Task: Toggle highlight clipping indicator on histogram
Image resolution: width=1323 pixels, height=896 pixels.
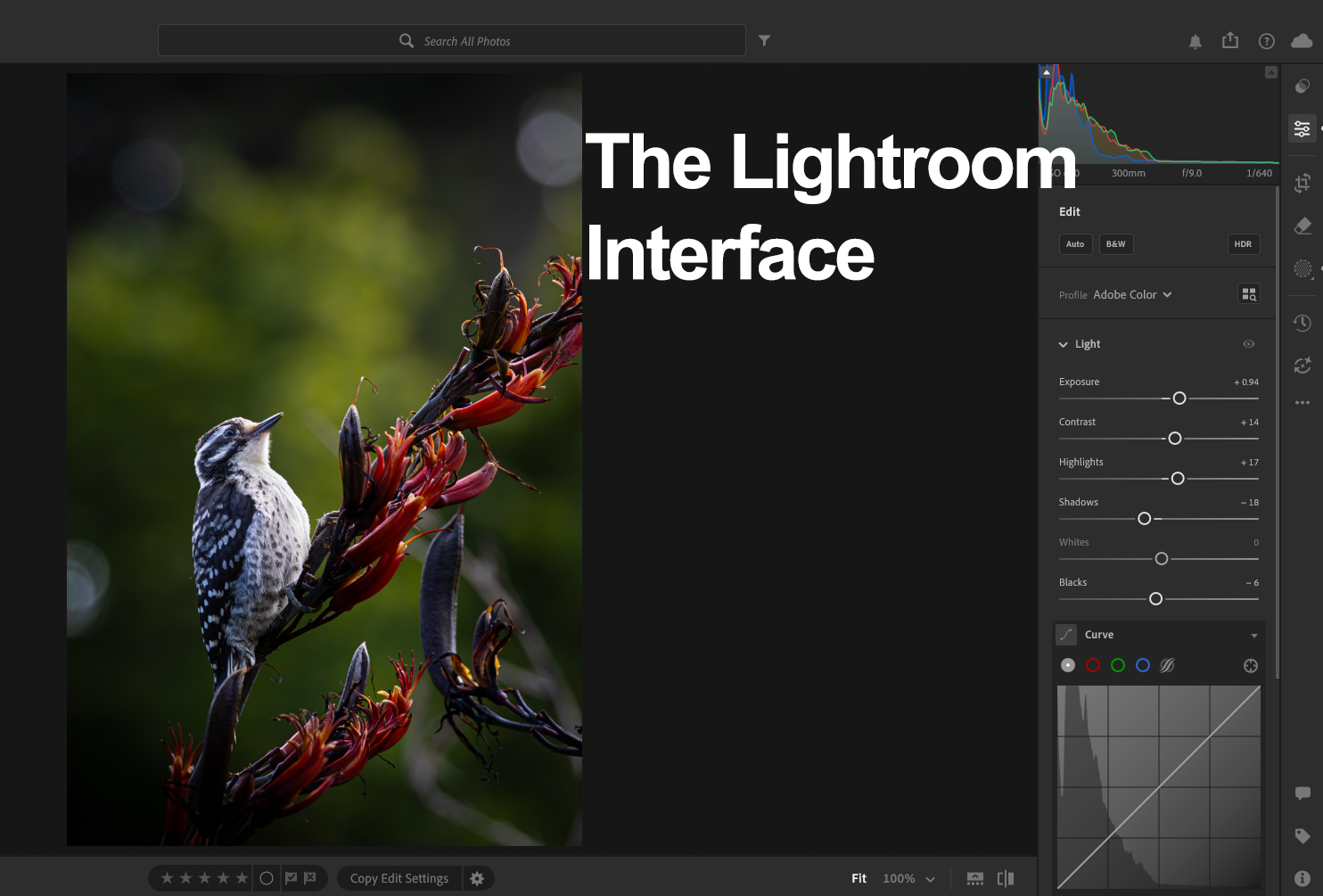Action: coord(1271,72)
